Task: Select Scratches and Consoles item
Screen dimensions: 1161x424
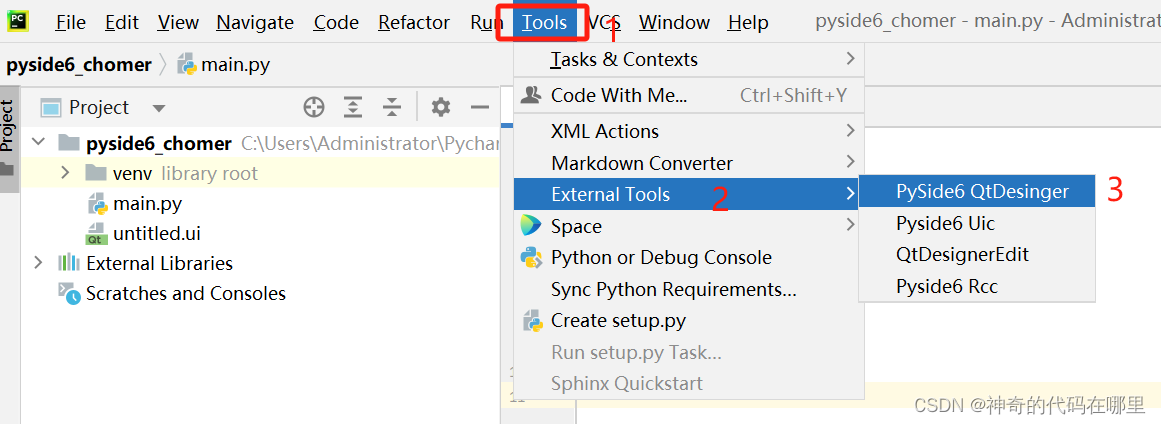Action: tap(186, 294)
